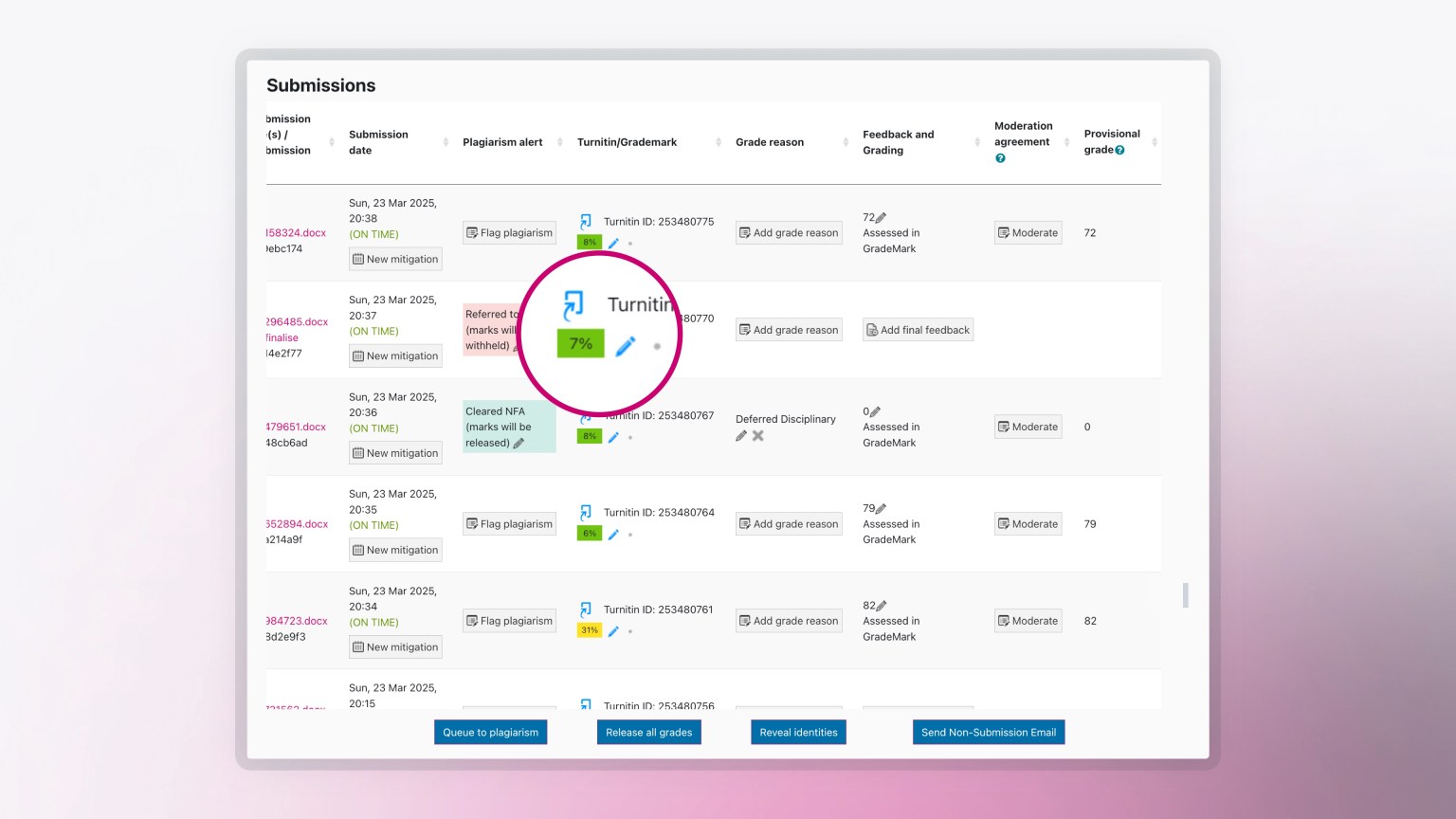Sort using the Grade reason column arrows
The width and height of the screenshot is (1456, 819).
tap(846, 142)
